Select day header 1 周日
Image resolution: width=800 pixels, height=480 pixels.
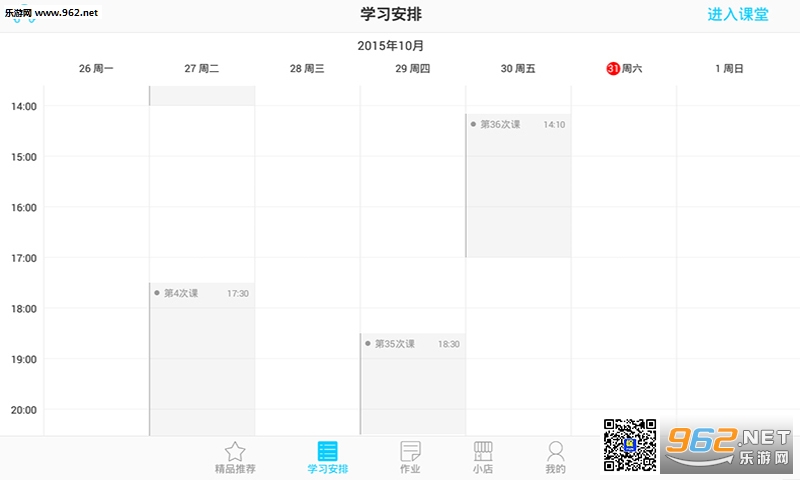[729, 68]
